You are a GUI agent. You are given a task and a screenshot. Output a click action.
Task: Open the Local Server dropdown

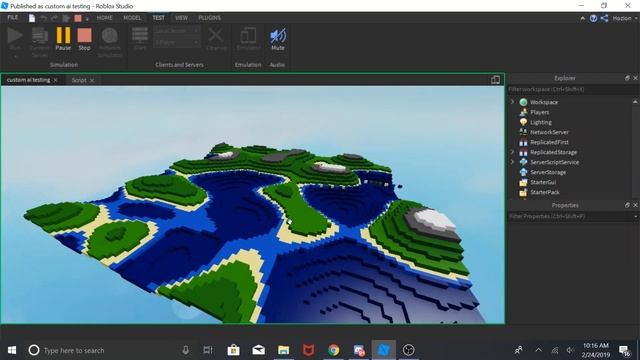tap(177, 31)
